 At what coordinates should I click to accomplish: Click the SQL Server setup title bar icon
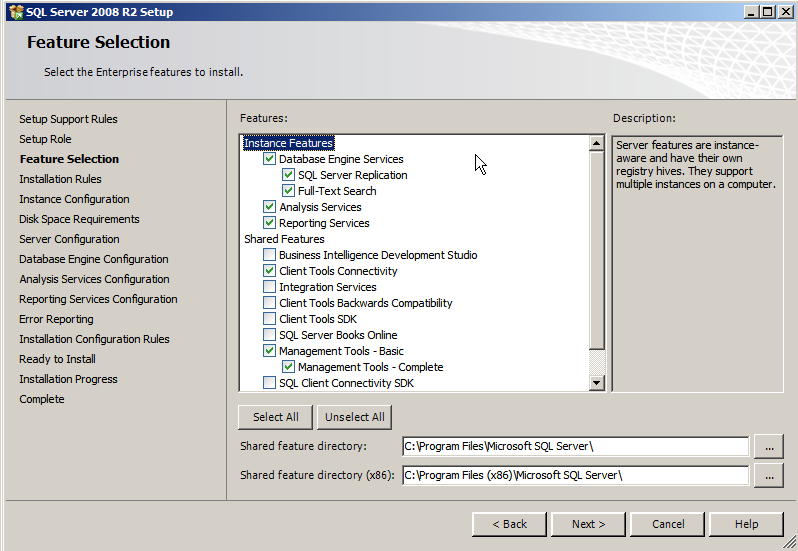16,12
